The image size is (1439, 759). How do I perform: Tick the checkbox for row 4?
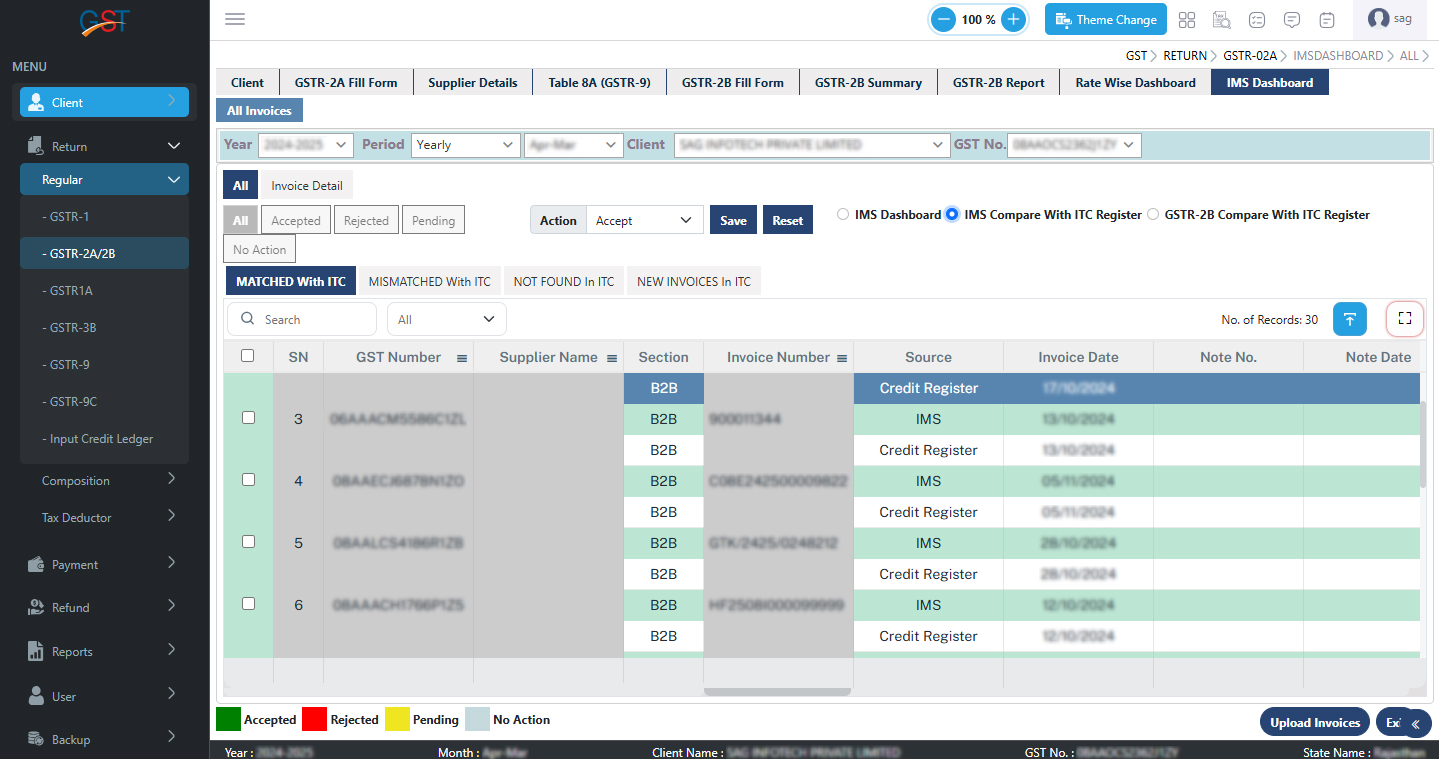(249, 480)
